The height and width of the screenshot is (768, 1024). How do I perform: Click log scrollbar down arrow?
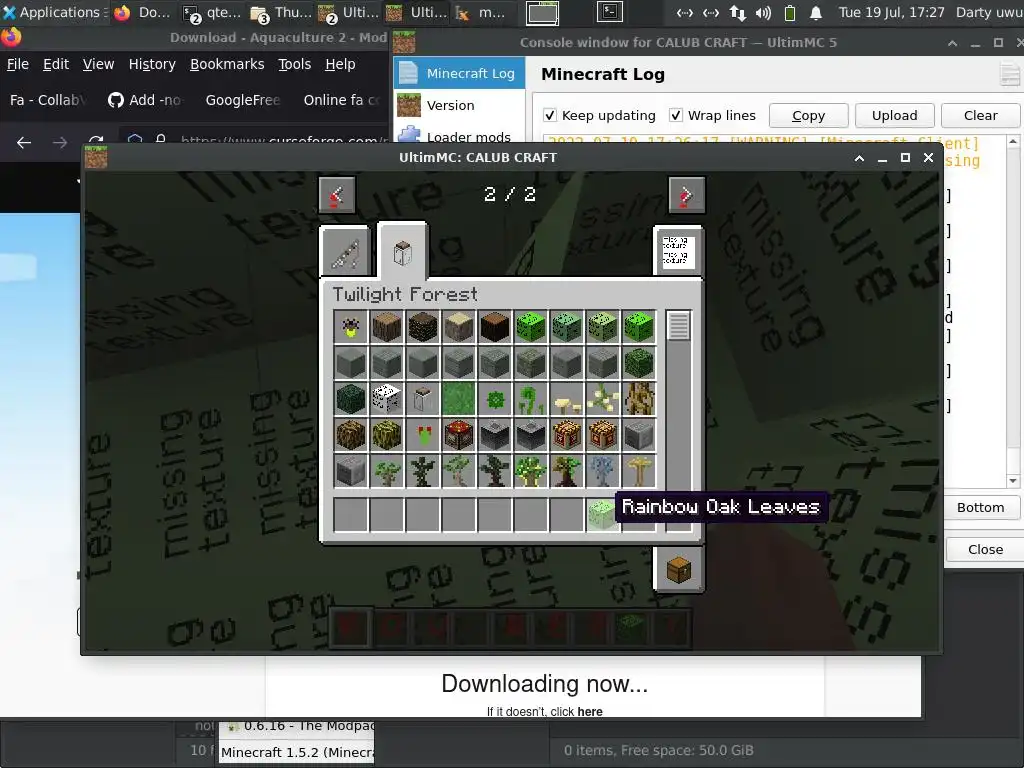(1012, 481)
